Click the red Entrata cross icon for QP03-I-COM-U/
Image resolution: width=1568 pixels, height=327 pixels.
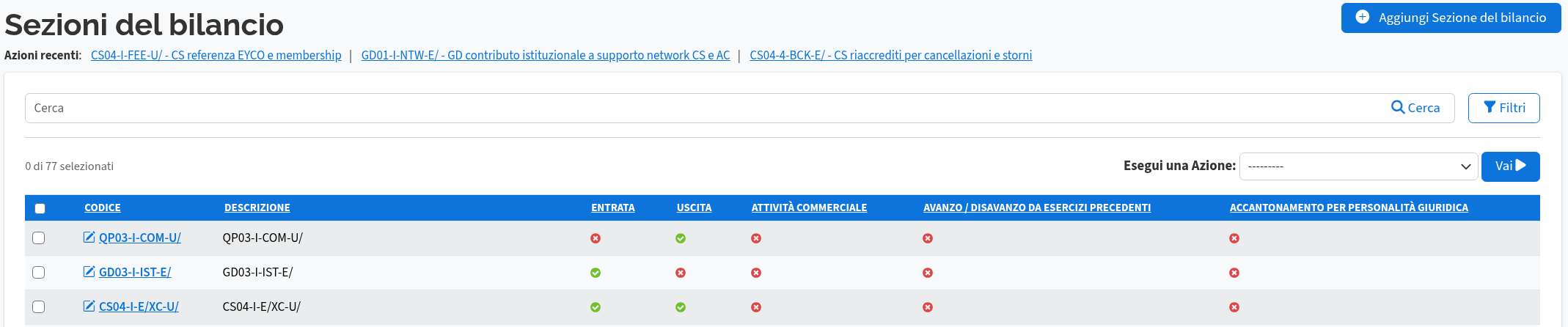pos(596,238)
